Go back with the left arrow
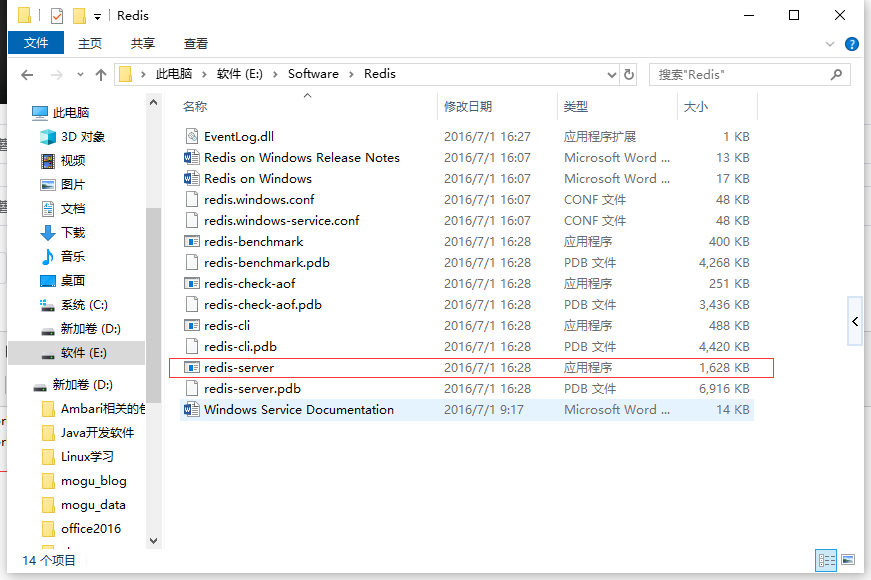 [x=27, y=74]
